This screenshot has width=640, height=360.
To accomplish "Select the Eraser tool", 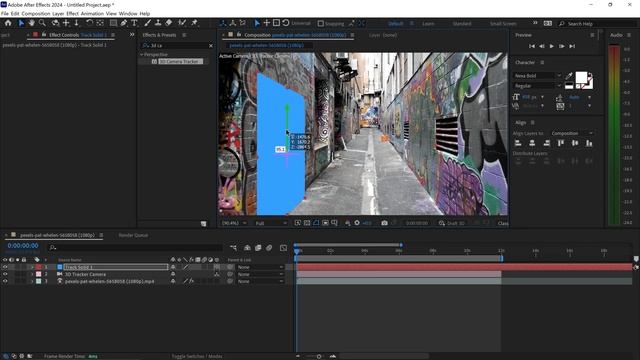I will click(x=169, y=23).
